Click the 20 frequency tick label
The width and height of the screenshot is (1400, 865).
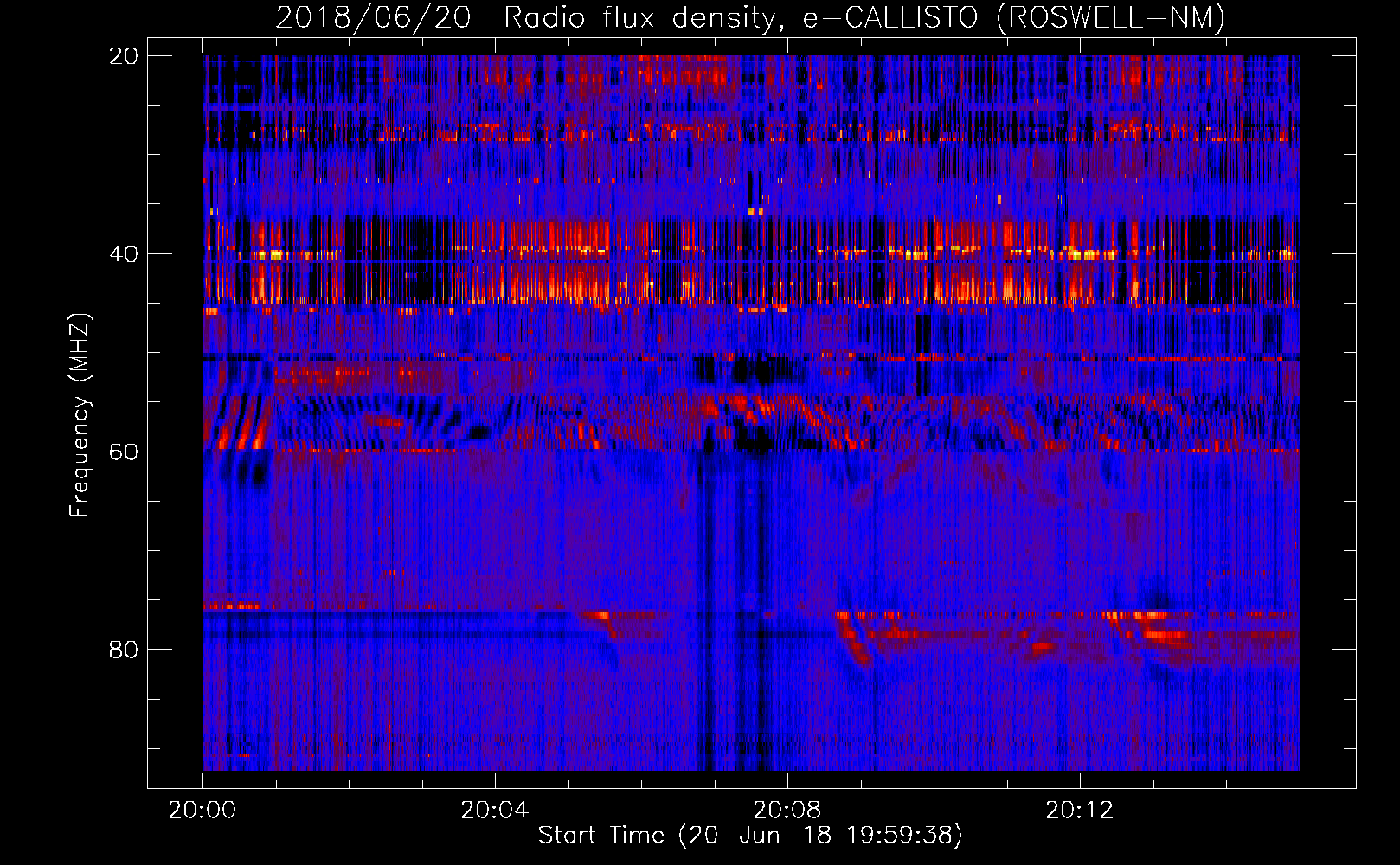124,56
